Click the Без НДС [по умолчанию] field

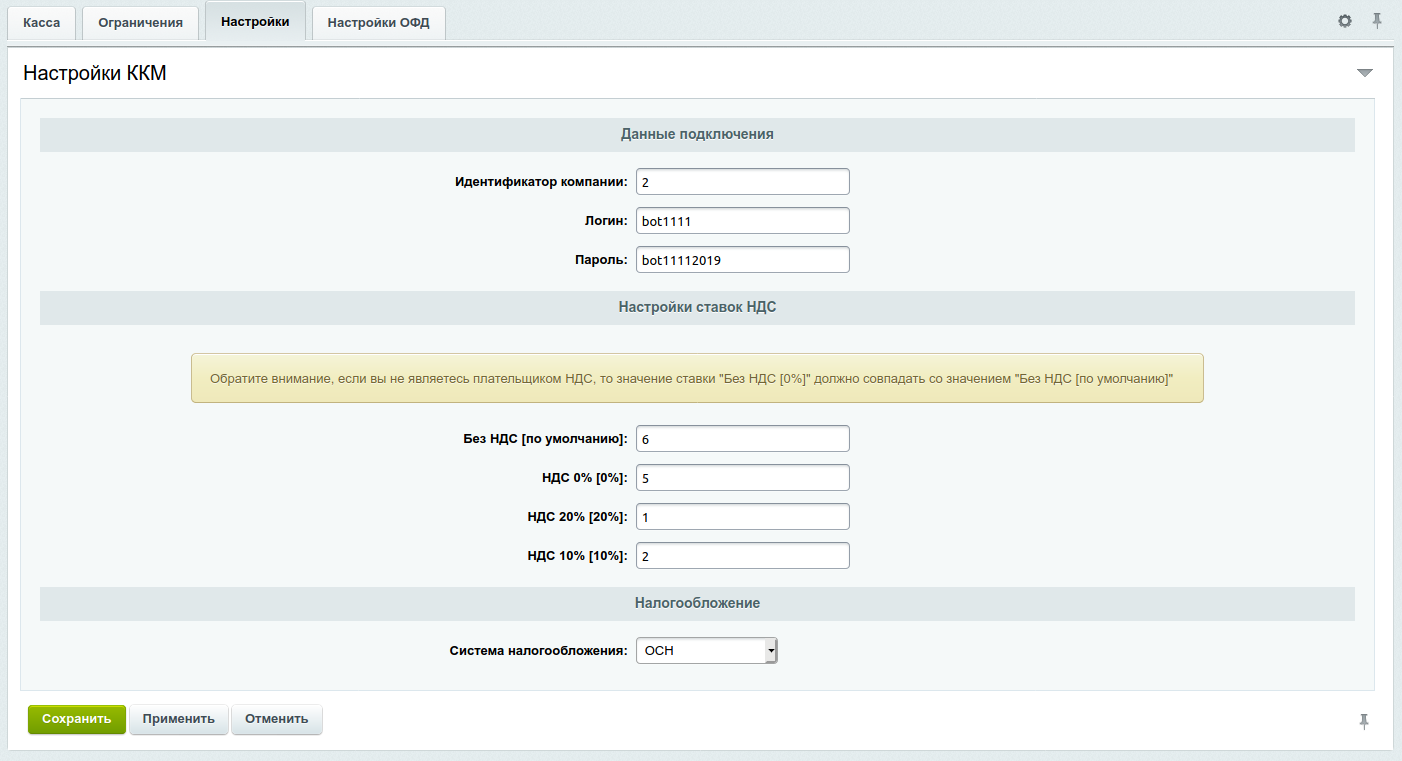point(742,439)
